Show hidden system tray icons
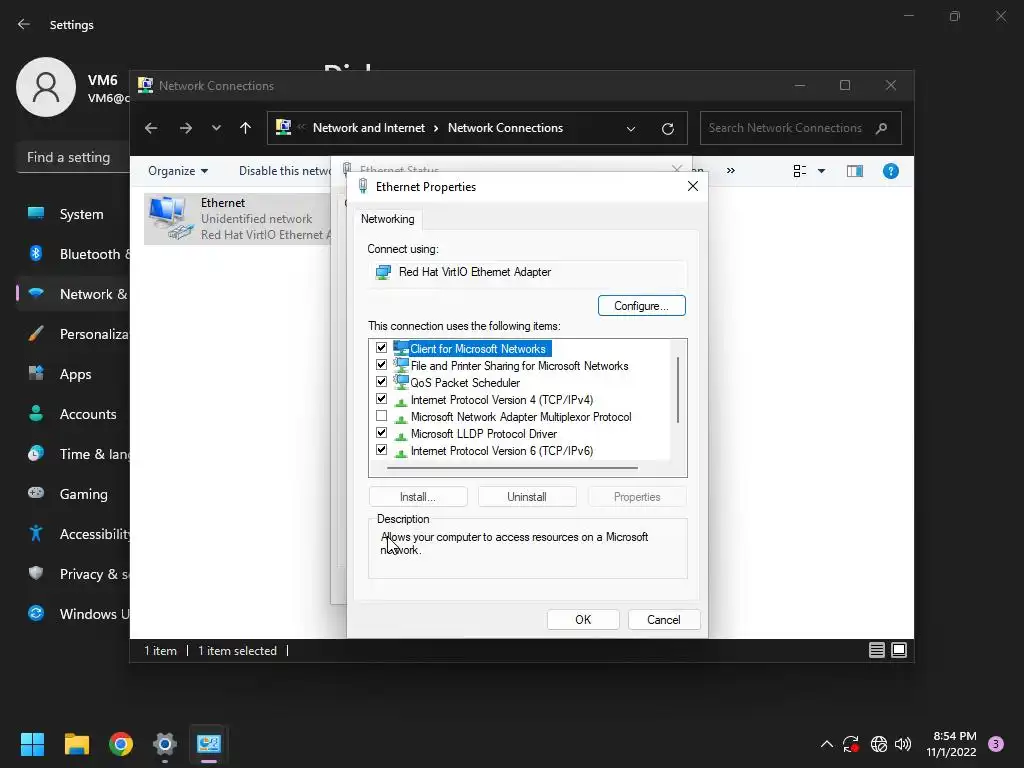This screenshot has width=1024, height=768. [827, 744]
